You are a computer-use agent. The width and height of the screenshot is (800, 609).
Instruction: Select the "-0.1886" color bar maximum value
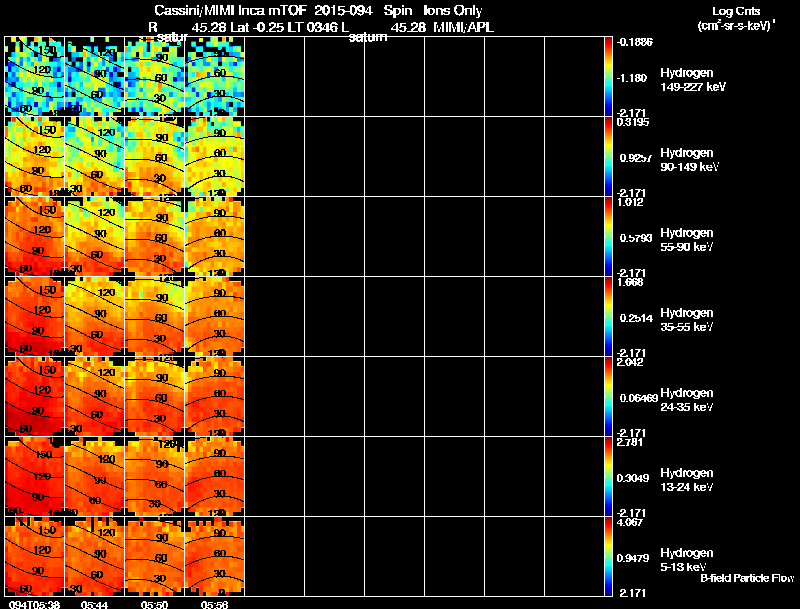635,42
